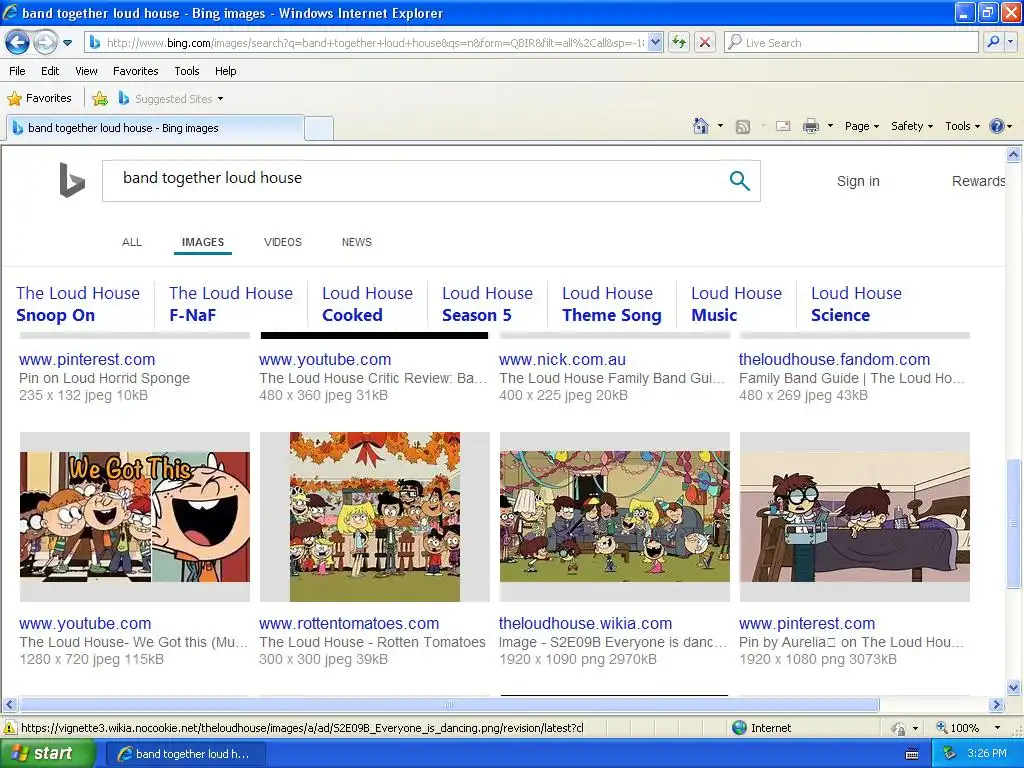
Task: Expand the Home button dropdown arrow
Action: (x=720, y=126)
